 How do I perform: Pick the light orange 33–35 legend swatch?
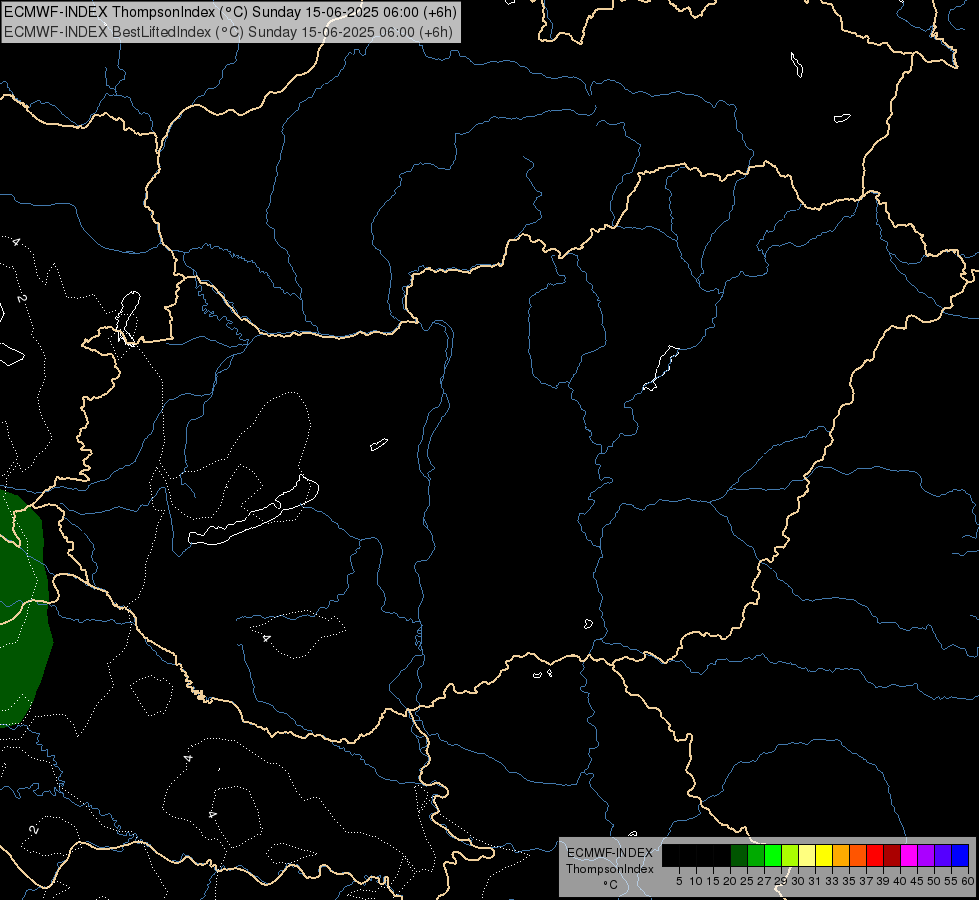(841, 855)
